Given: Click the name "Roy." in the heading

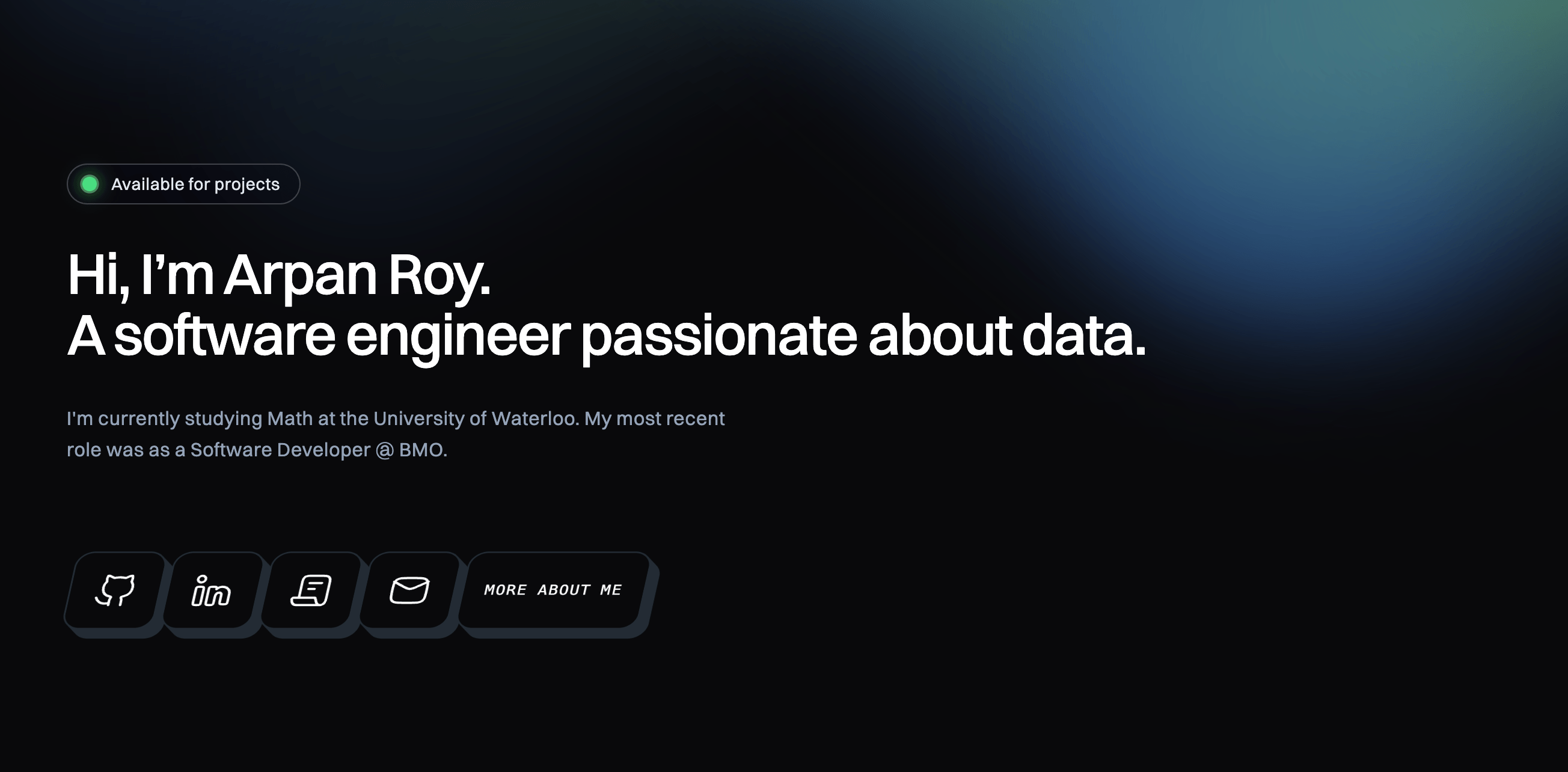Looking at the screenshot, I should (439, 275).
